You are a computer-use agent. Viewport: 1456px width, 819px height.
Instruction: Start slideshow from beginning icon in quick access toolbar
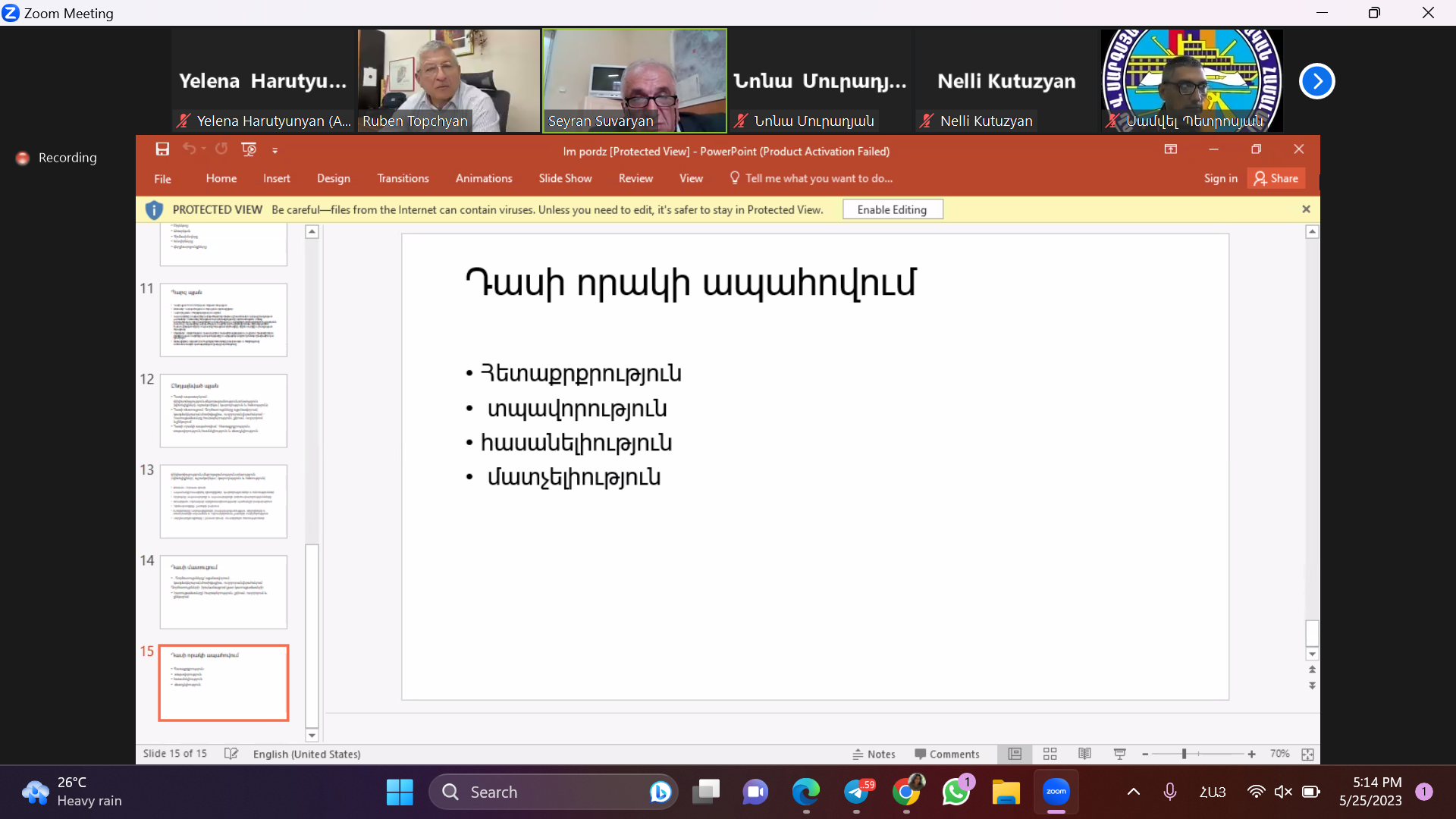[x=249, y=149]
